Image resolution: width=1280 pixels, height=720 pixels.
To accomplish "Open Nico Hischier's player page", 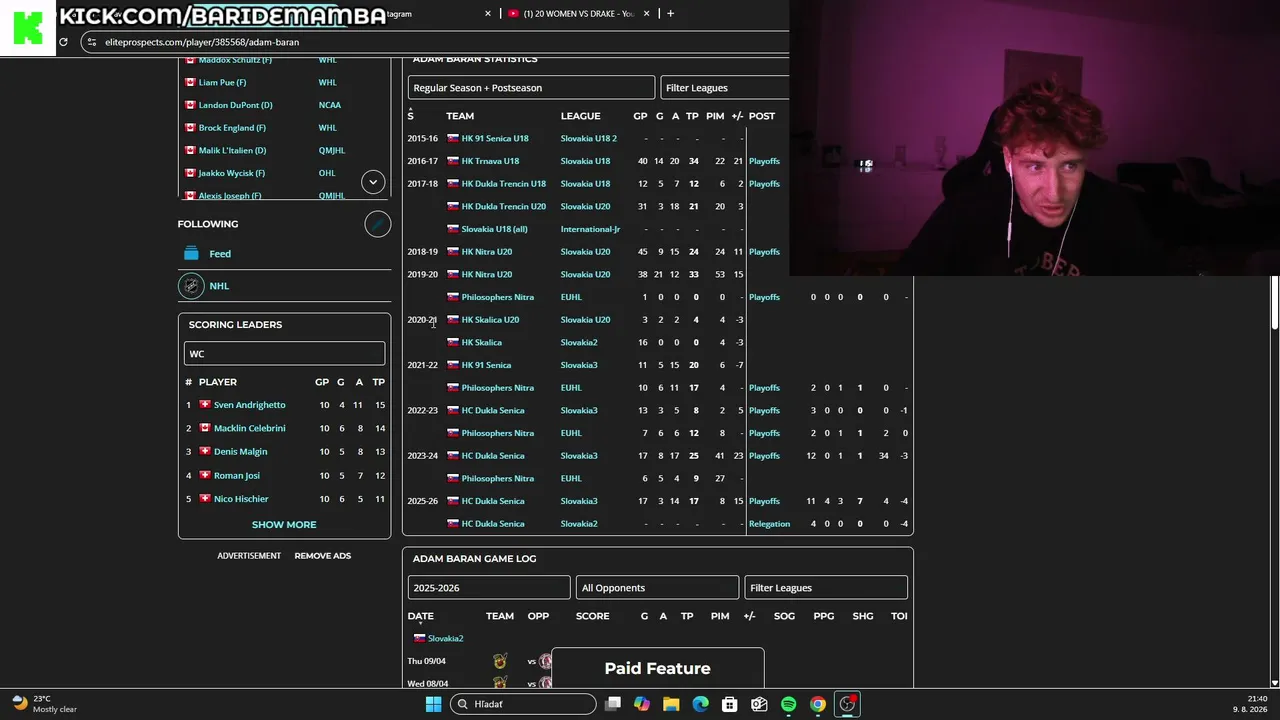I will (241, 499).
